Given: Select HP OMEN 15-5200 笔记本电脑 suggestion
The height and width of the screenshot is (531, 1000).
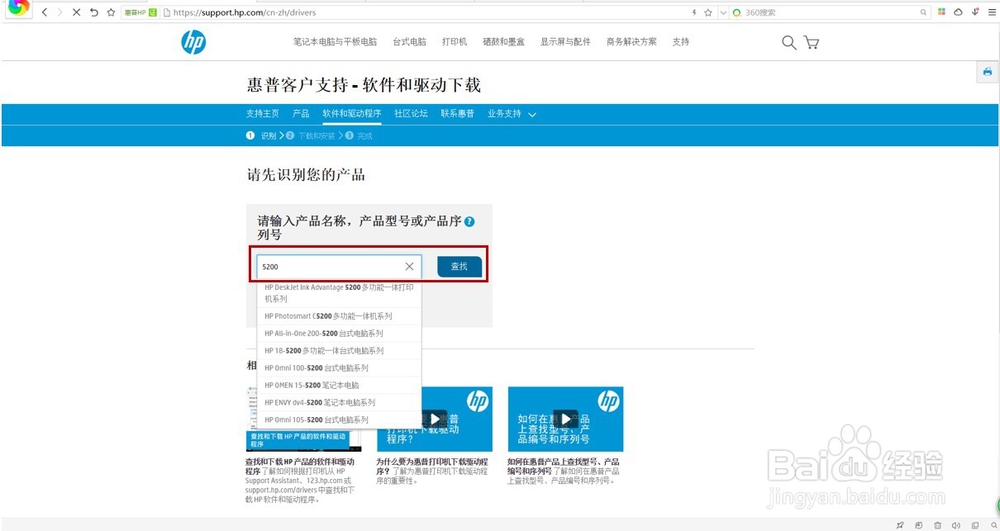Looking at the screenshot, I should click(x=339, y=385).
